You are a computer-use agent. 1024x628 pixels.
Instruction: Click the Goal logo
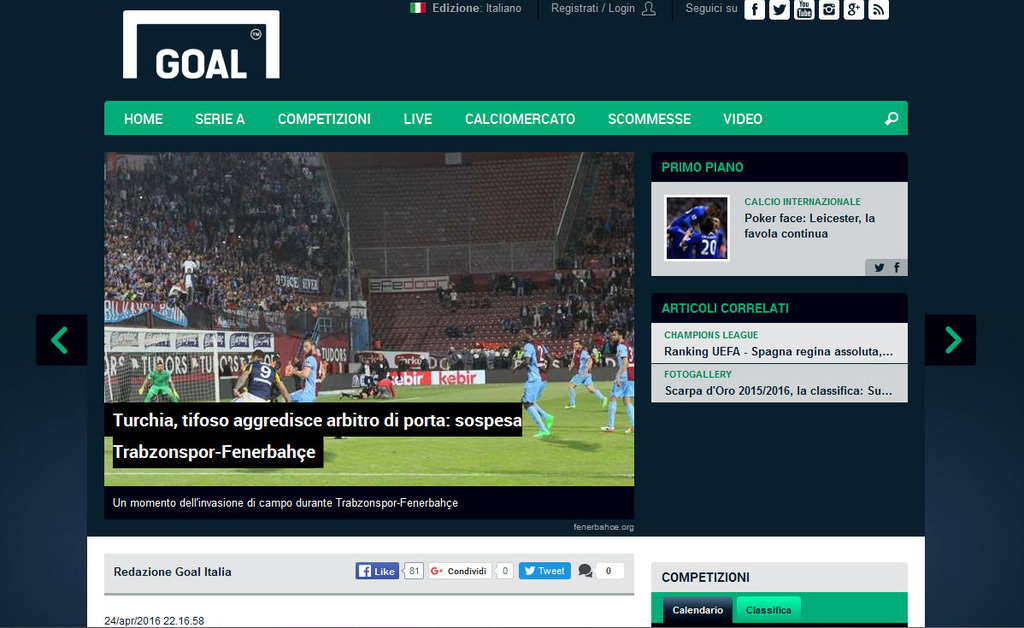pos(201,46)
